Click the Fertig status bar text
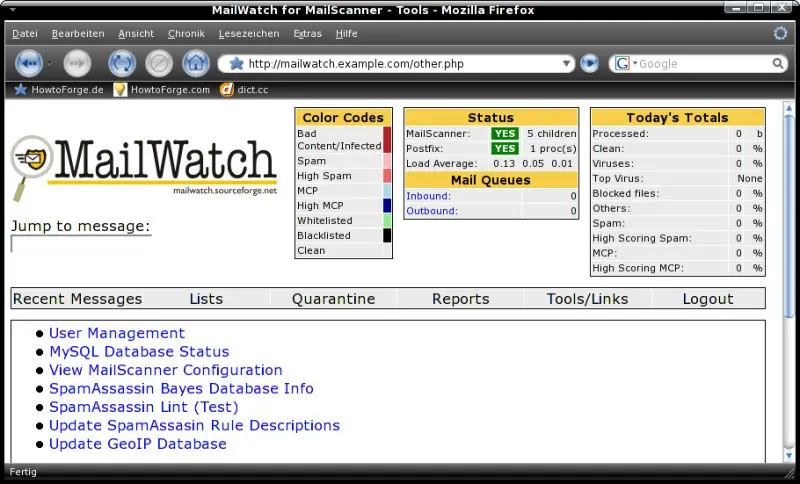The width and height of the screenshot is (800, 484). tap(23, 472)
